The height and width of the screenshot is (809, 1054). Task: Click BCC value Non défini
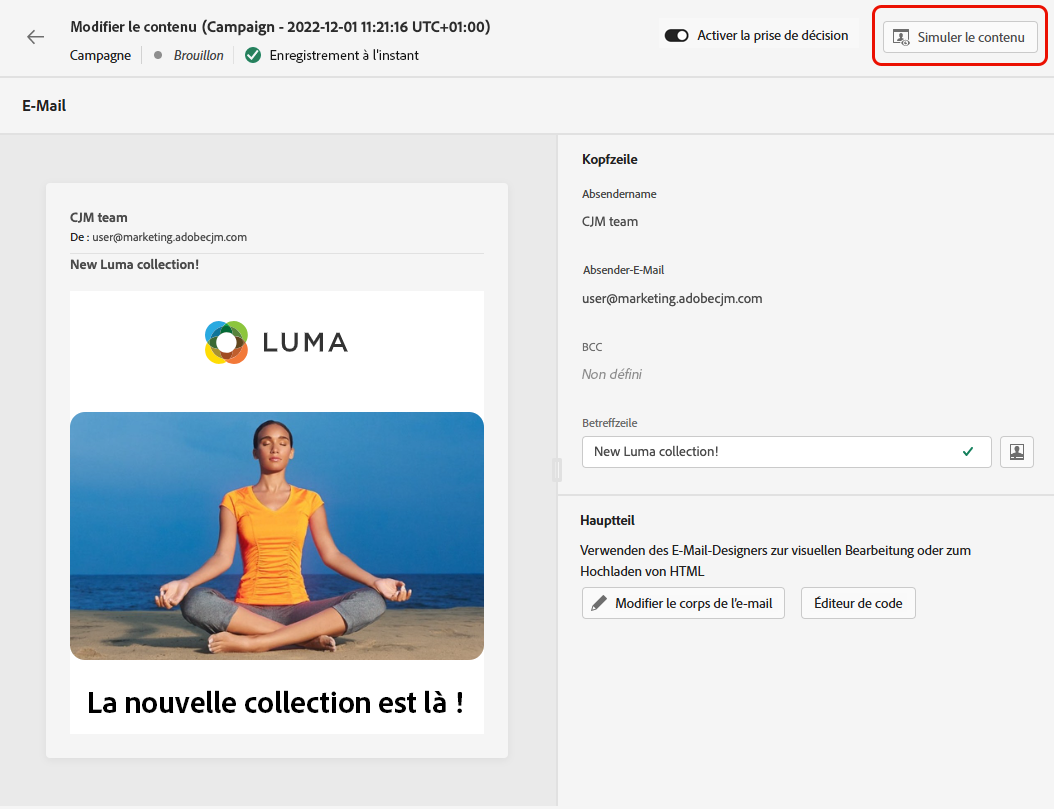point(611,374)
